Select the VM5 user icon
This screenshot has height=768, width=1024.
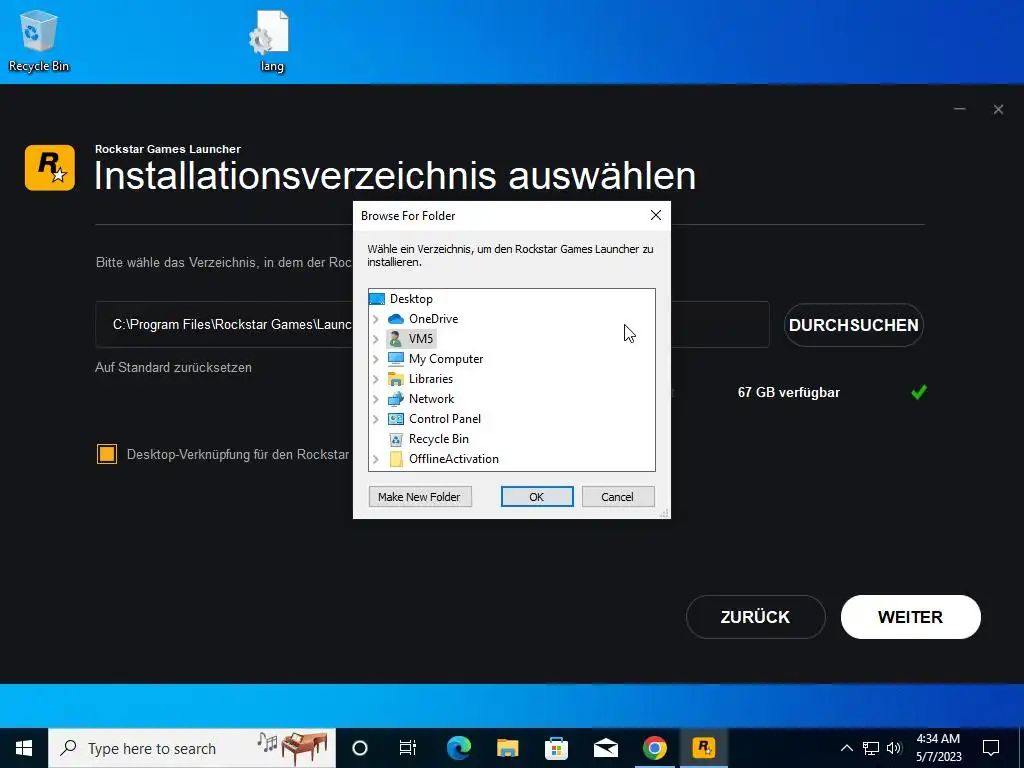click(396, 339)
